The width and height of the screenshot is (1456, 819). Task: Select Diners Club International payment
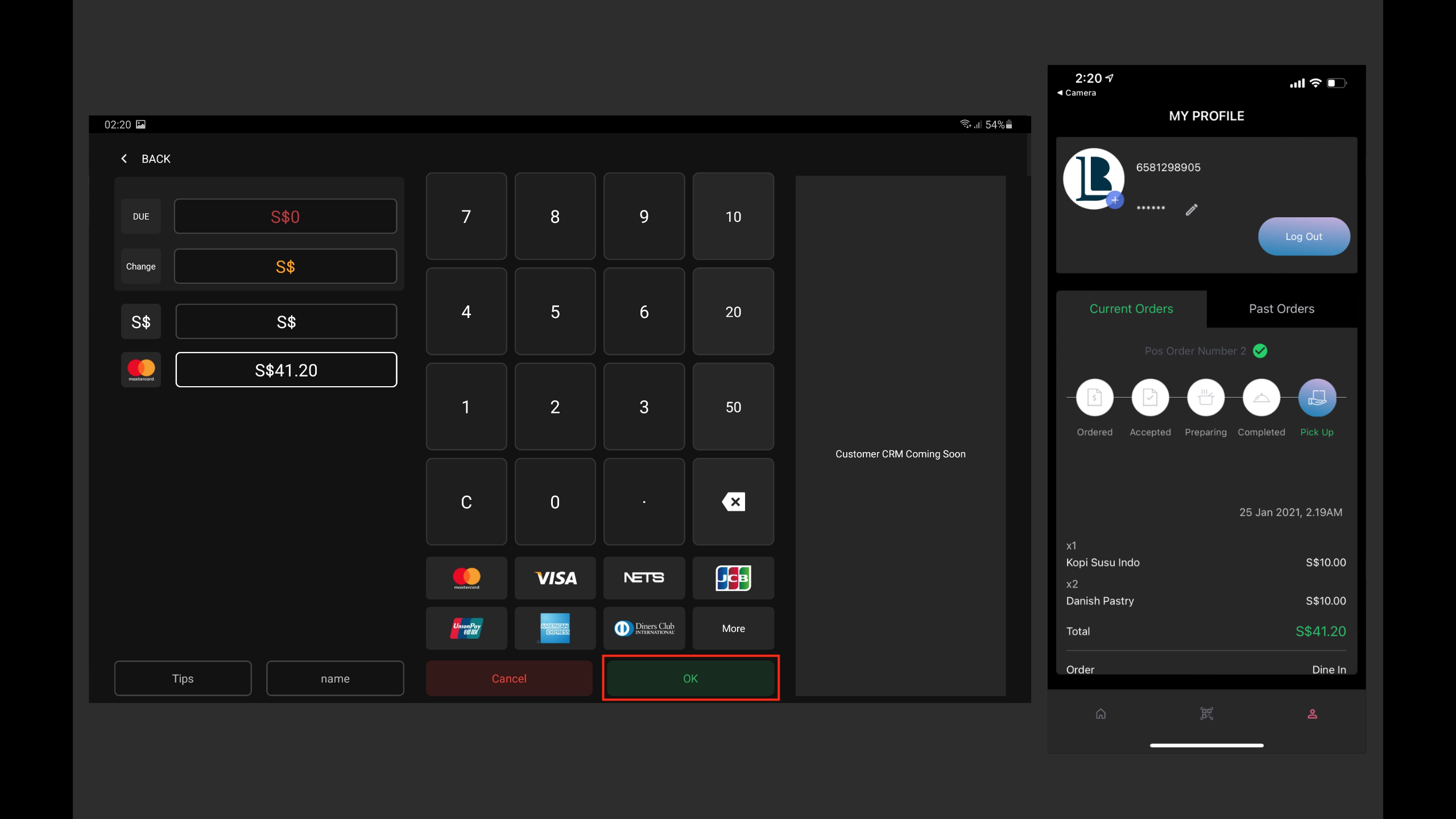[x=644, y=628]
